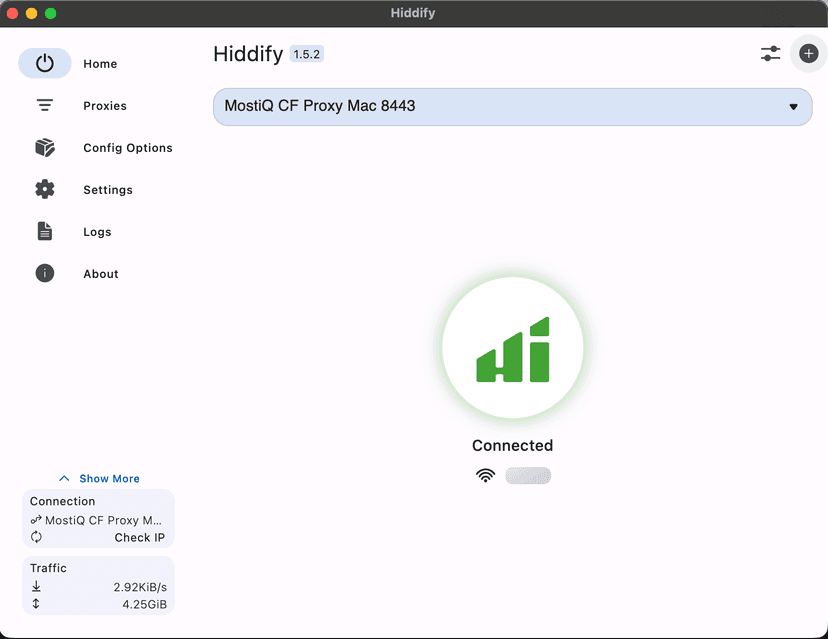Add new profile with plus button
This screenshot has height=639, width=828.
coord(808,53)
